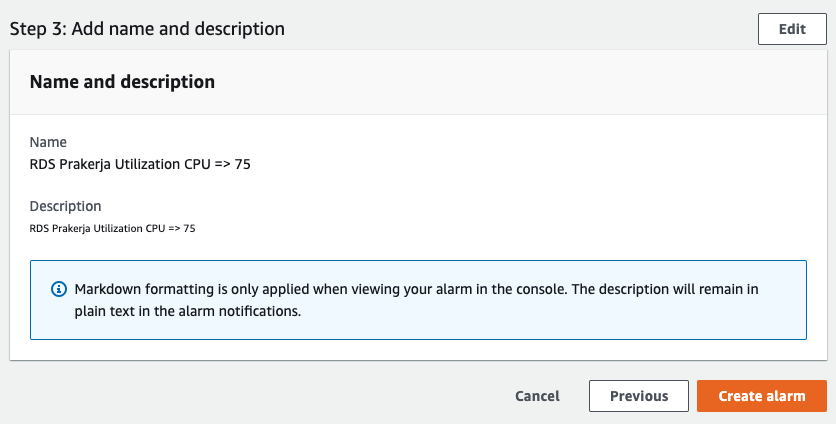Click the 'Name' field label
This screenshot has width=836, height=424.
click(48, 142)
